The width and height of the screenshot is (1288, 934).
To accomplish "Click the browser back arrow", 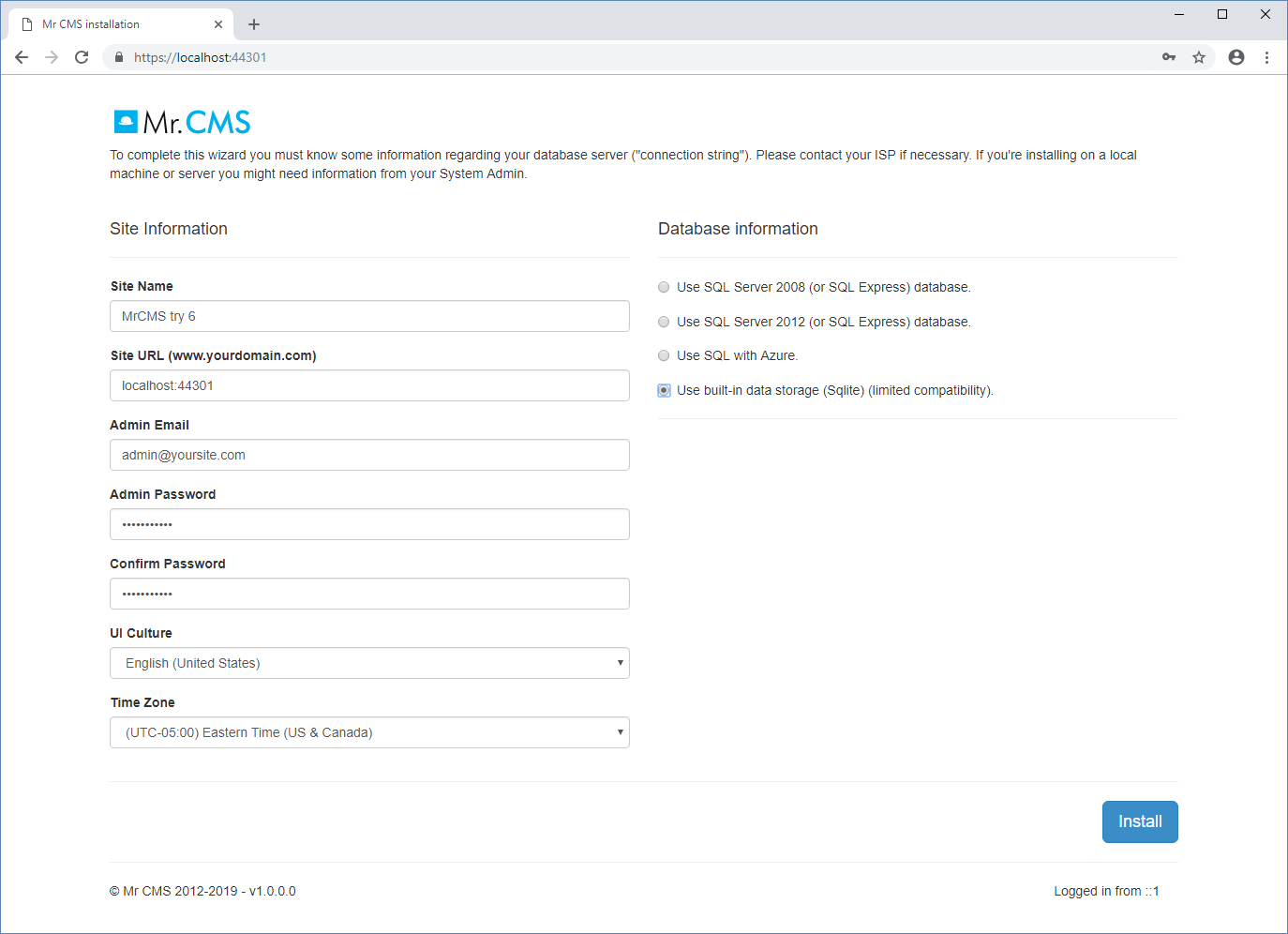I will pyautogui.click(x=22, y=57).
